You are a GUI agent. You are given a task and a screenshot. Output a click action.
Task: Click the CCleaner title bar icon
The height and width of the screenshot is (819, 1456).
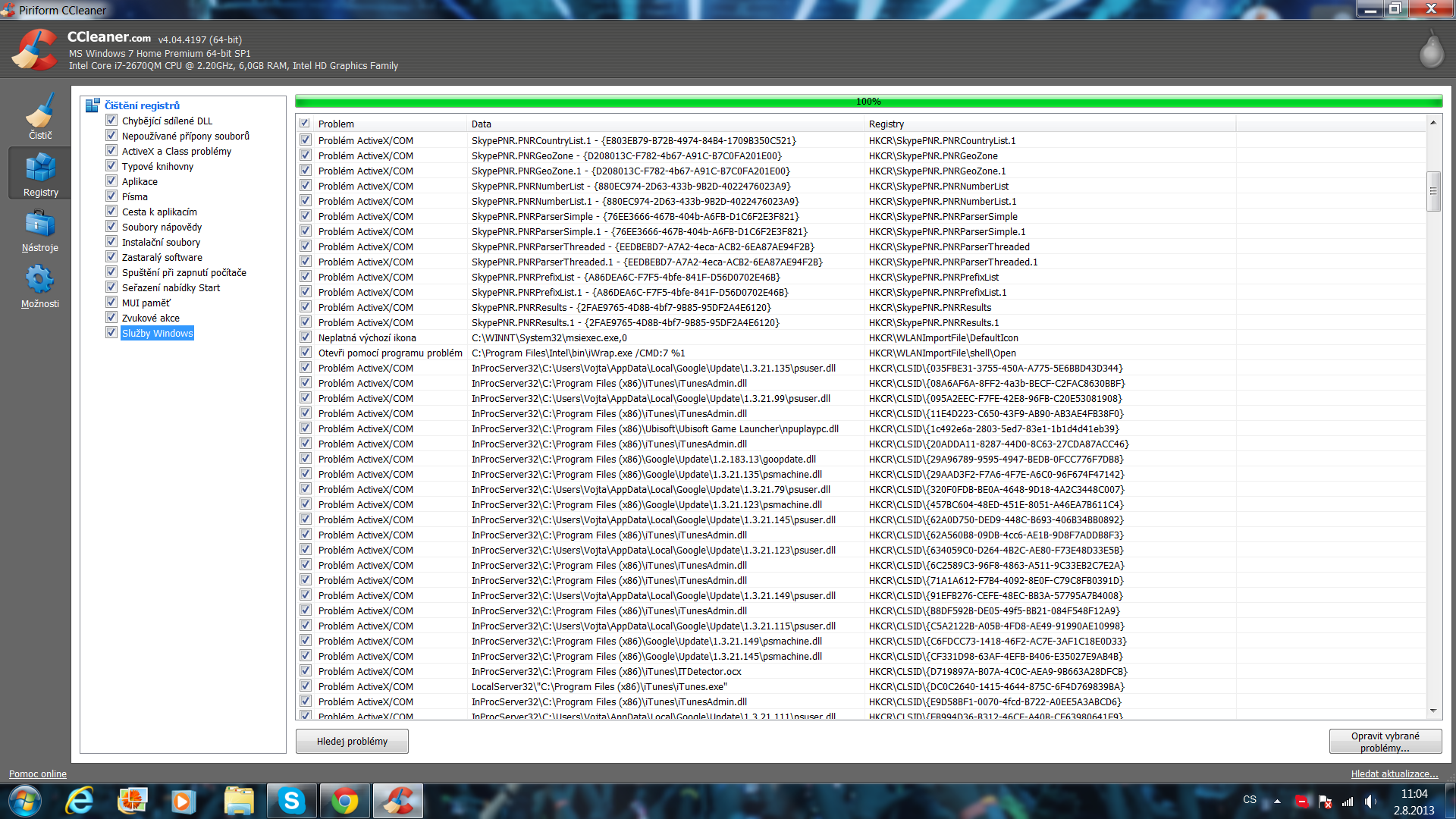(8, 10)
